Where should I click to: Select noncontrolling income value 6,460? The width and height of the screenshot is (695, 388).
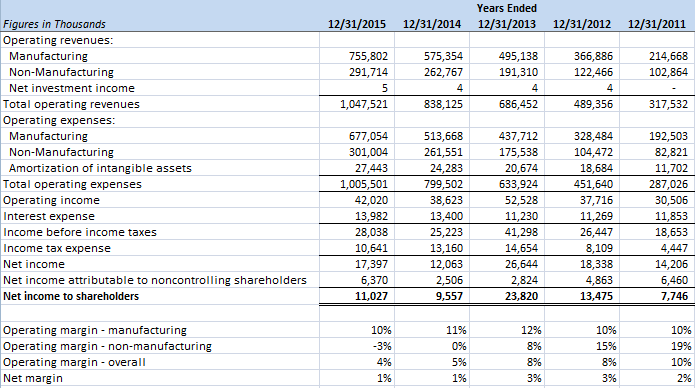[x=674, y=280]
